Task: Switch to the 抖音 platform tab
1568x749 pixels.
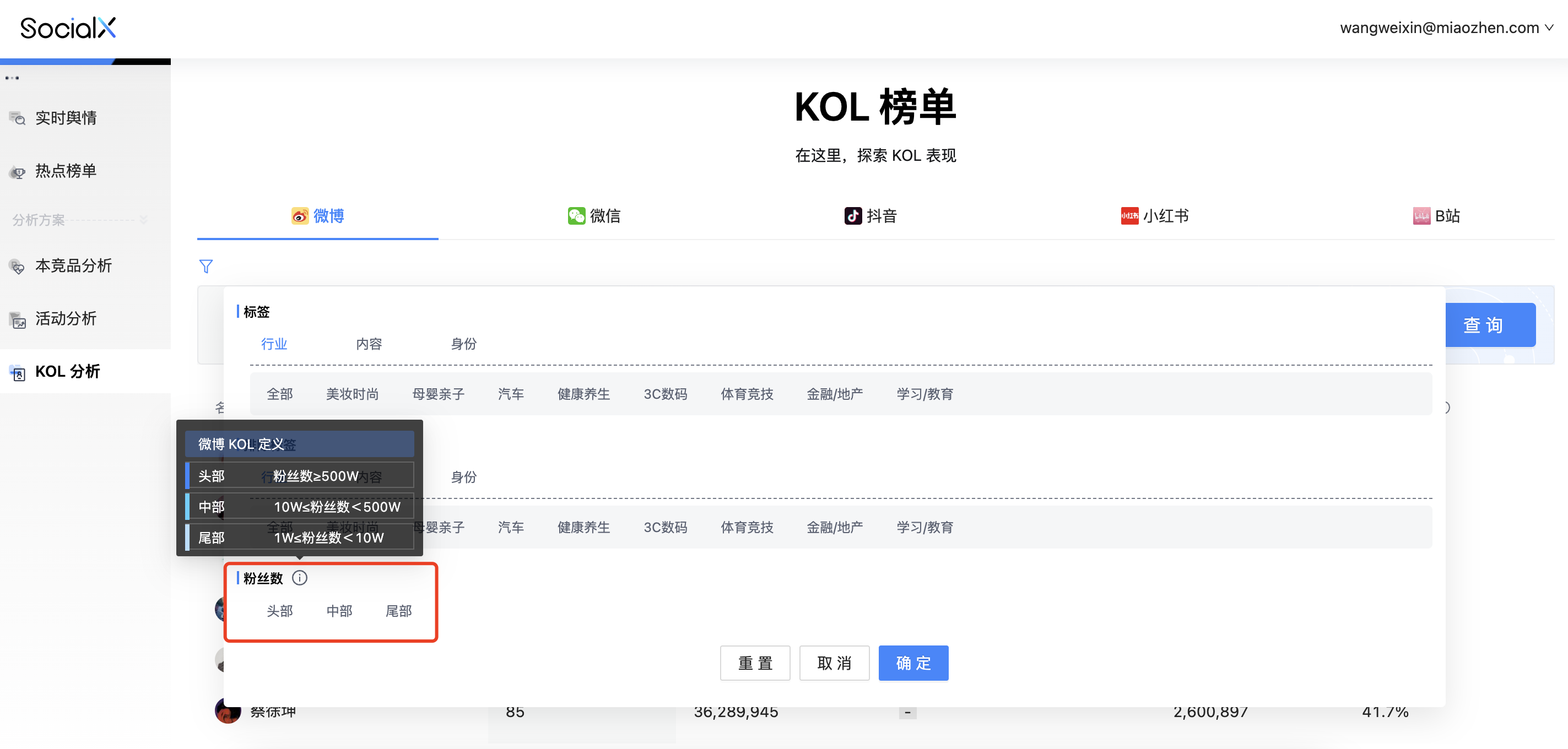Action: coord(870,216)
